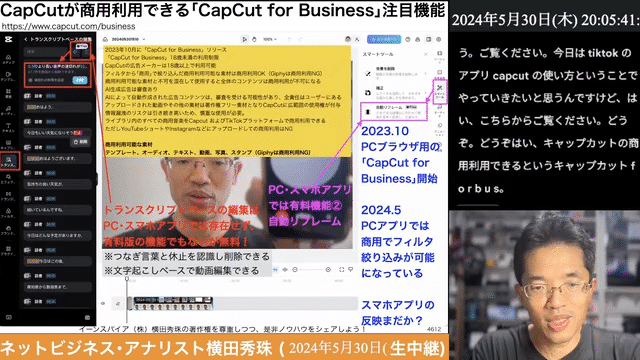Open the フィルター (Filters) sidebar panel
This screenshot has height=360, width=640.
(x=9, y=213)
